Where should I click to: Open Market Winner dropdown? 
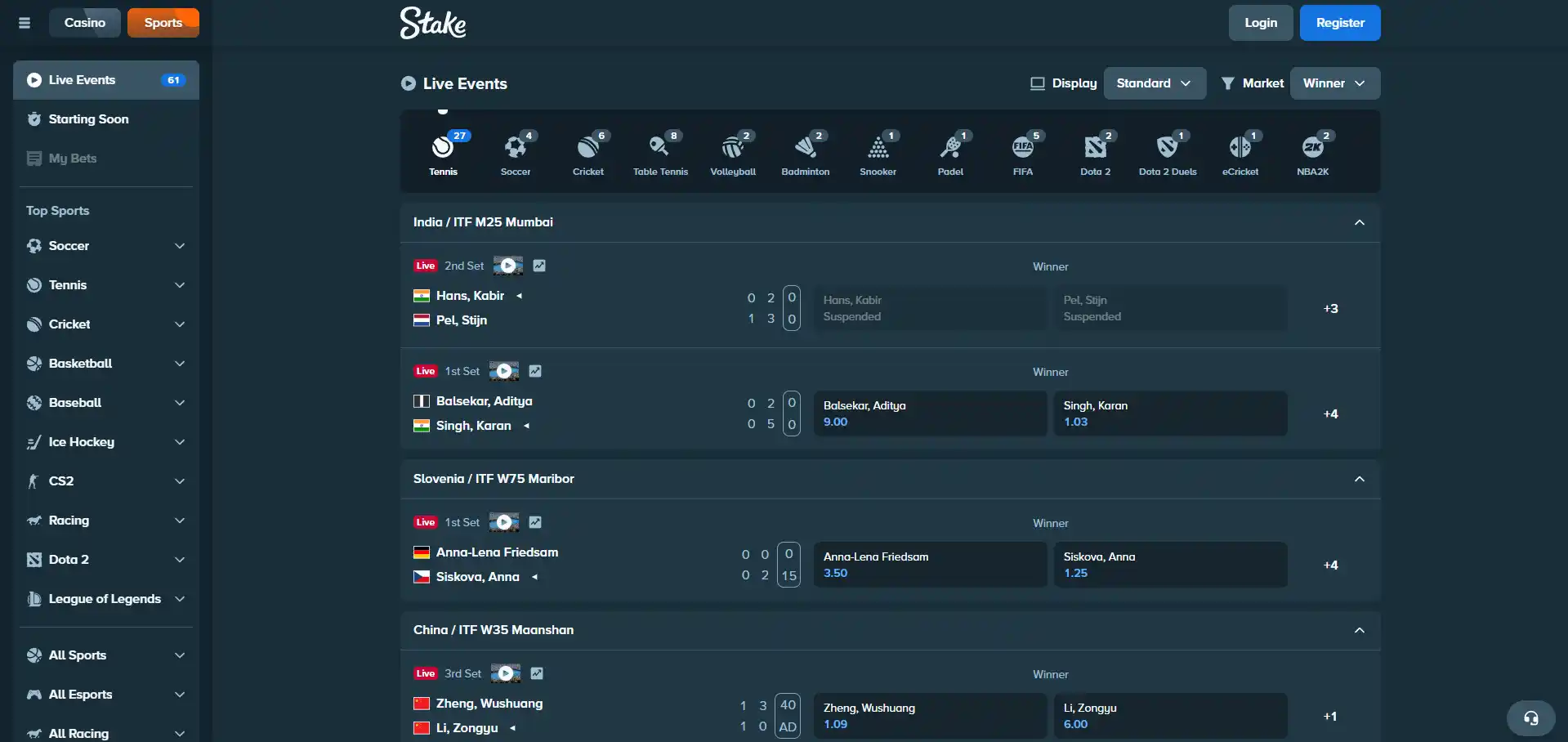pyautogui.click(x=1335, y=83)
